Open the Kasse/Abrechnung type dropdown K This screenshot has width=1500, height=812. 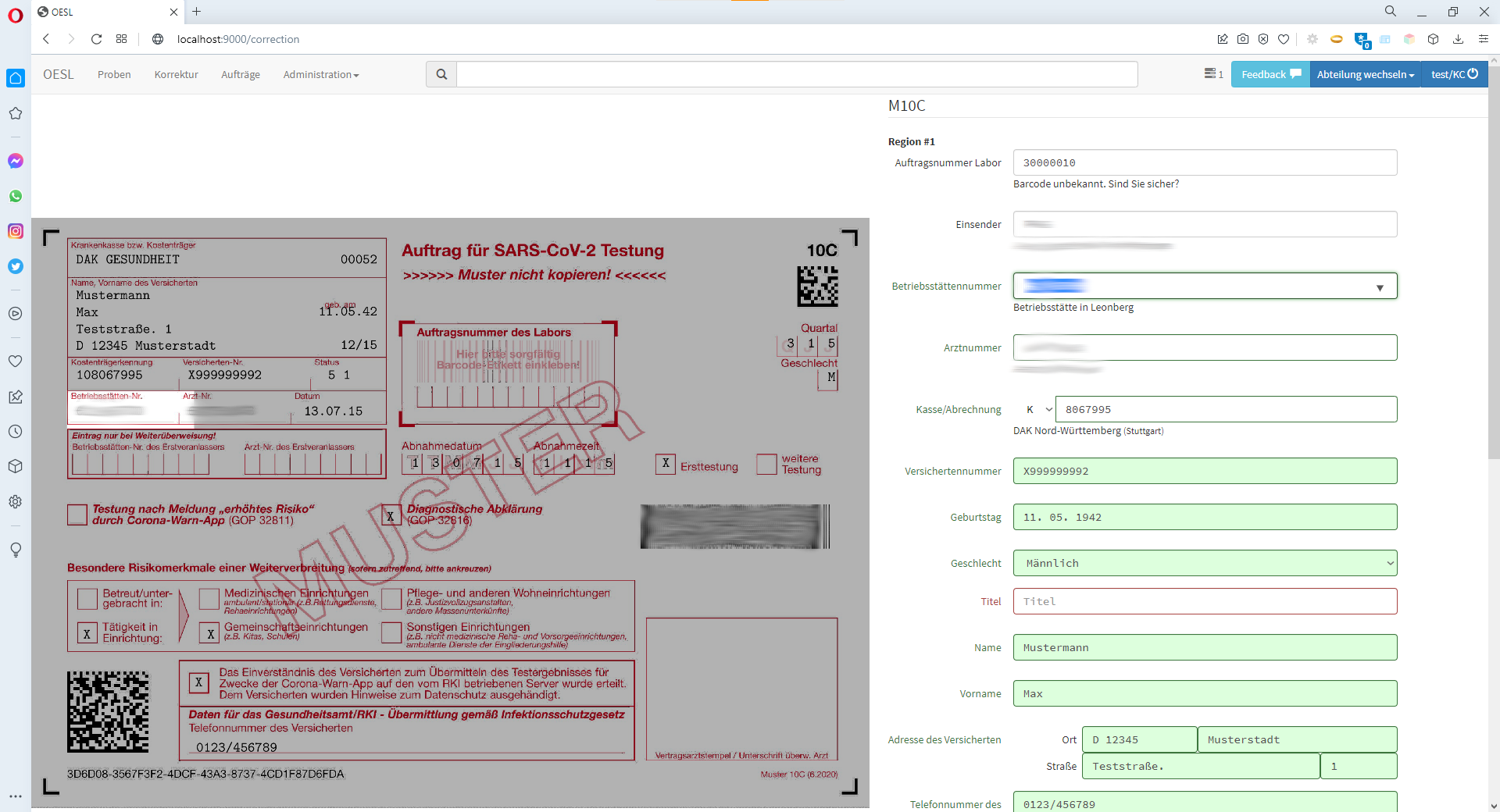click(x=1038, y=409)
